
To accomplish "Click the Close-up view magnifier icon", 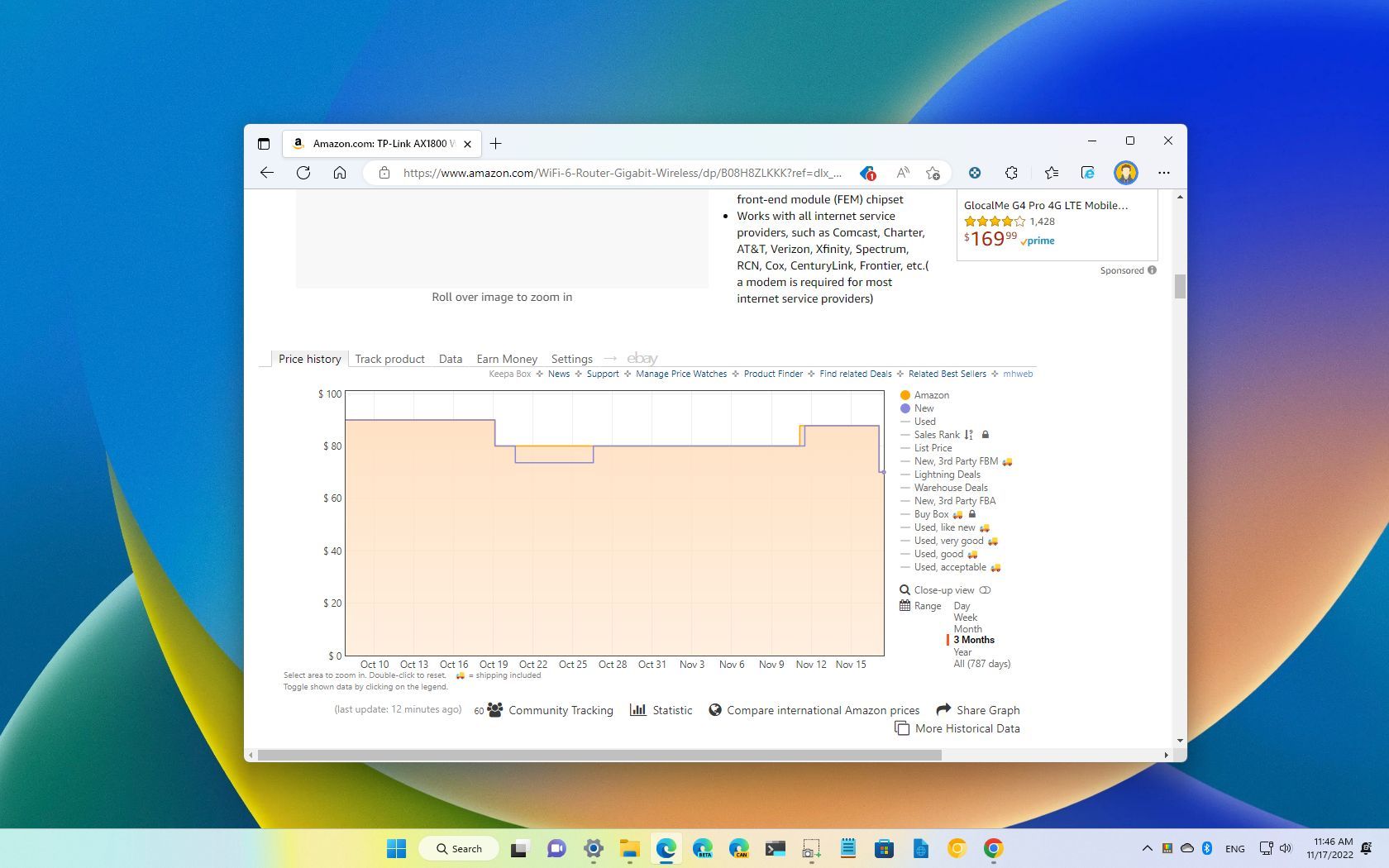I will coord(905,589).
